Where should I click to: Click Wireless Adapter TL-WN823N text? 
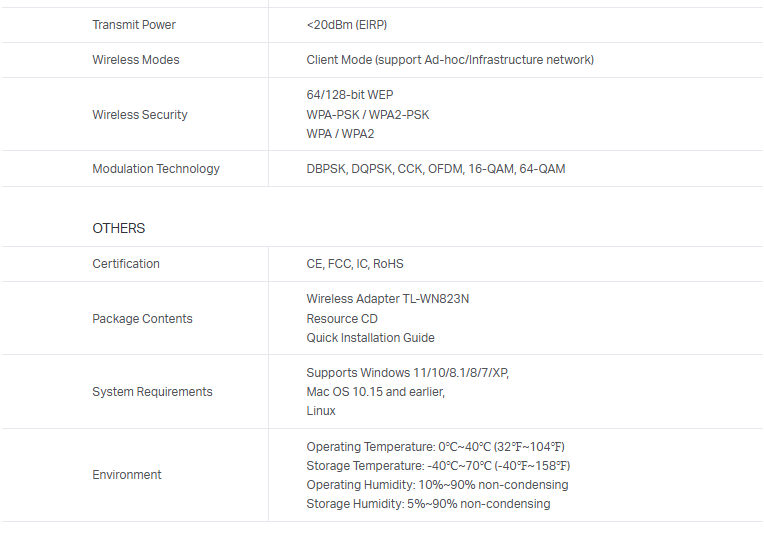click(388, 299)
